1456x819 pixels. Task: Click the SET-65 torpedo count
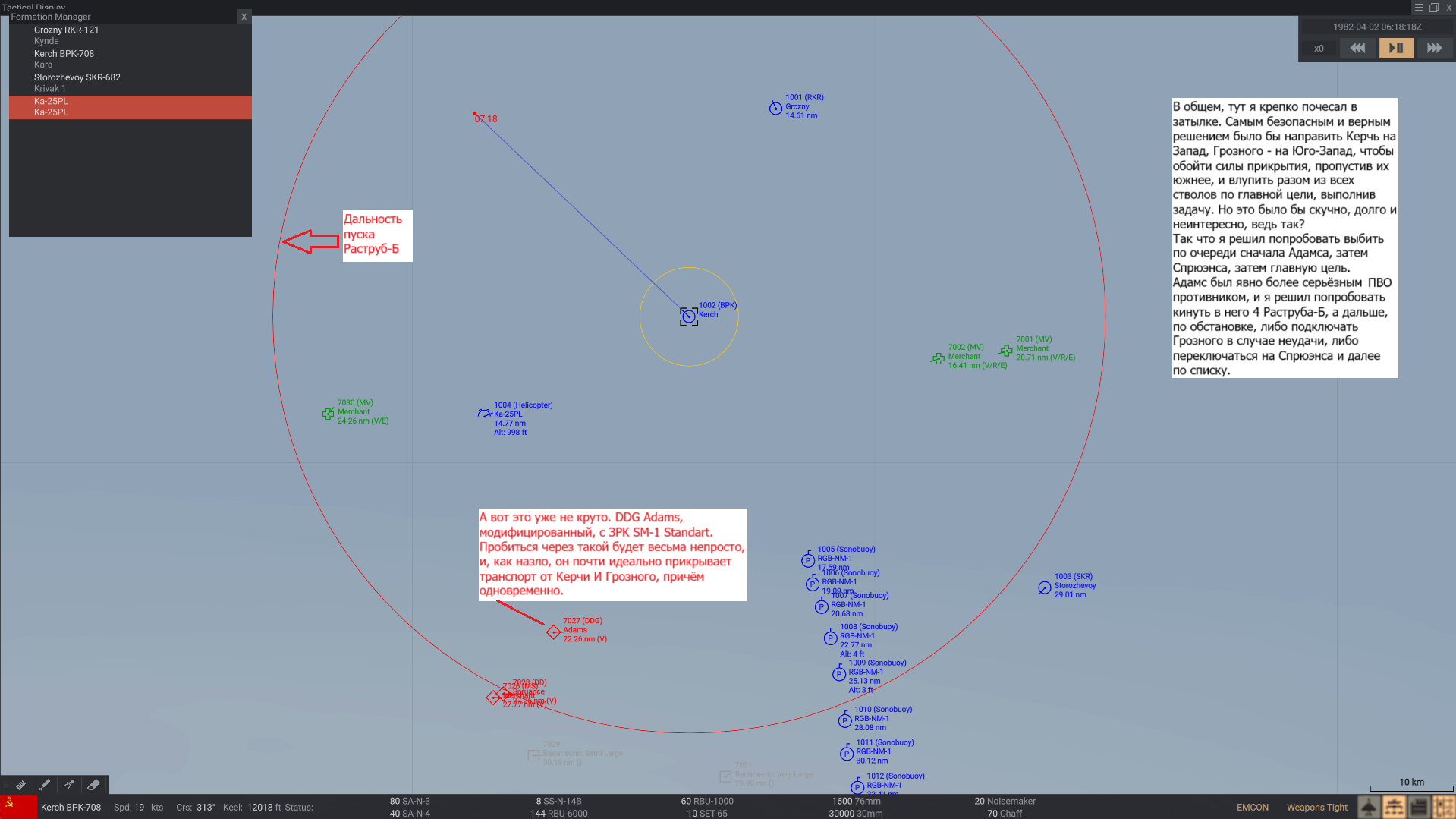tap(707, 814)
